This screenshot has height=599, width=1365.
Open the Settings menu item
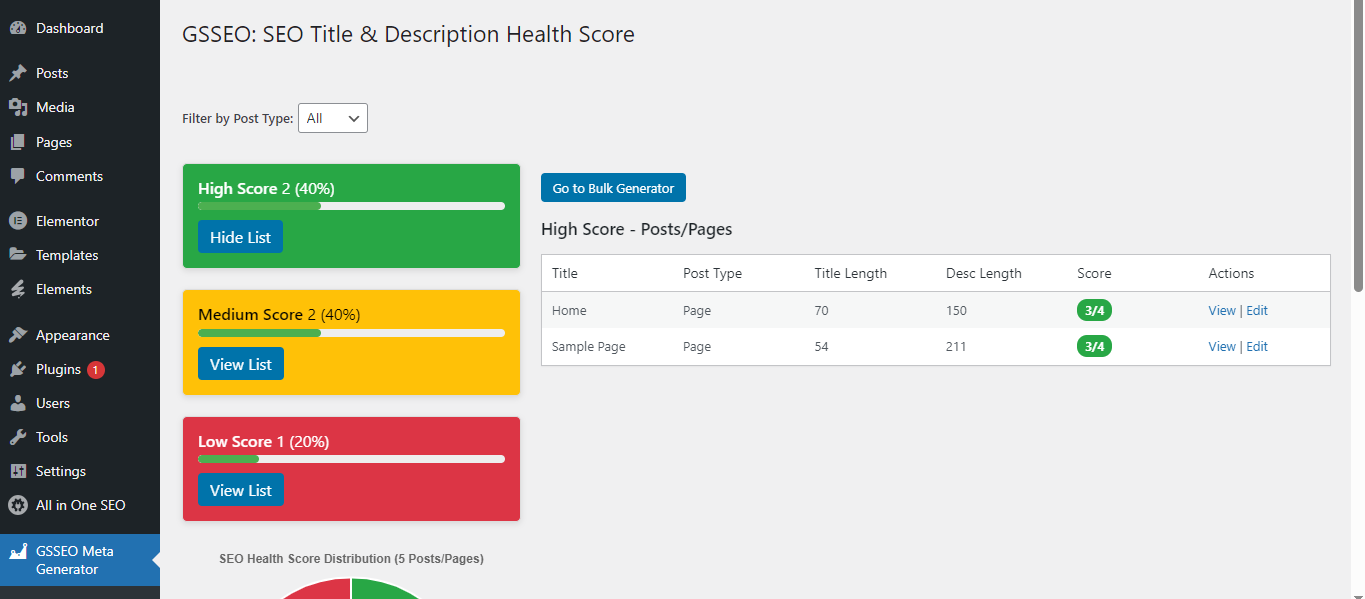(x=61, y=471)
